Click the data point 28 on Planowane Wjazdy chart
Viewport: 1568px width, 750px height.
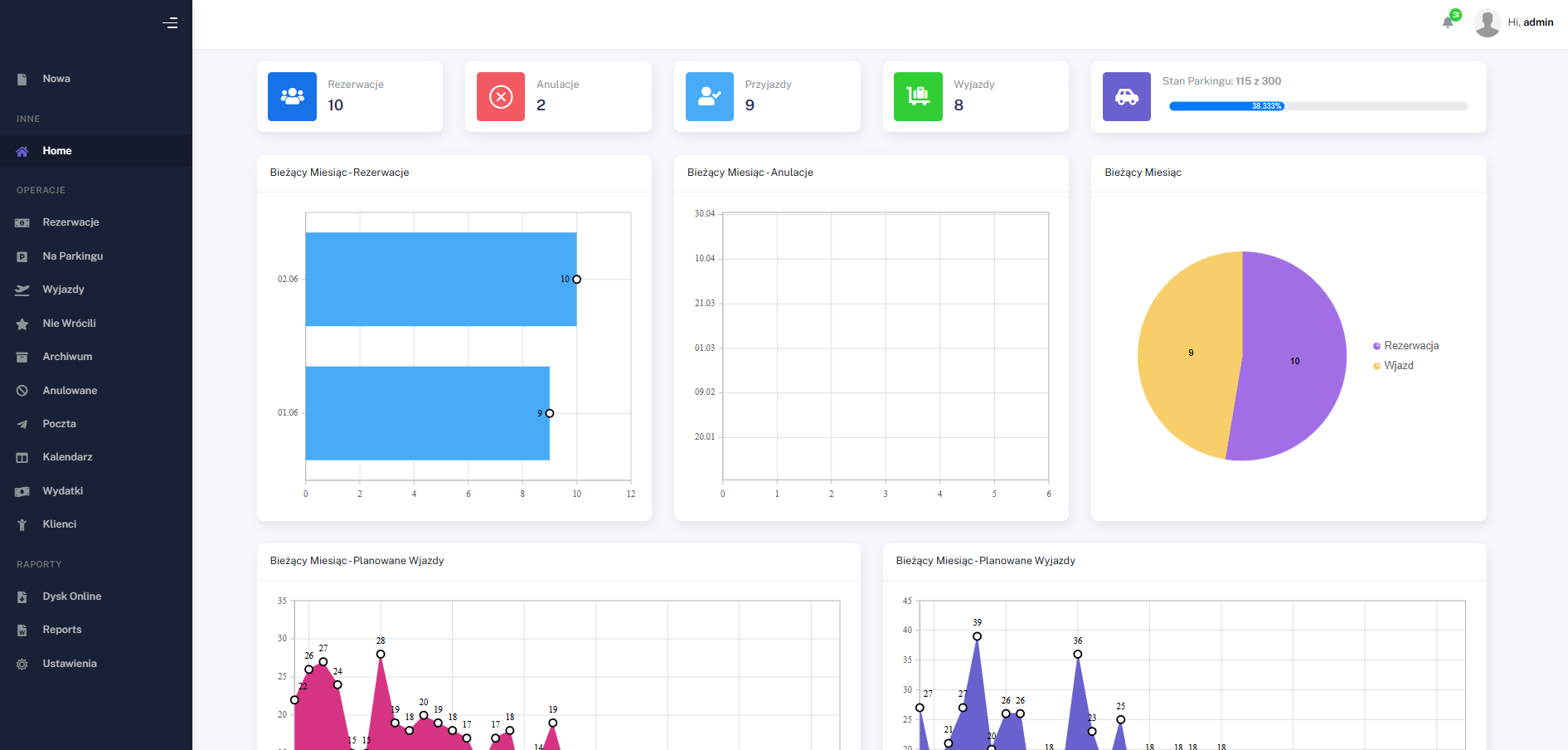pos(381,655)
